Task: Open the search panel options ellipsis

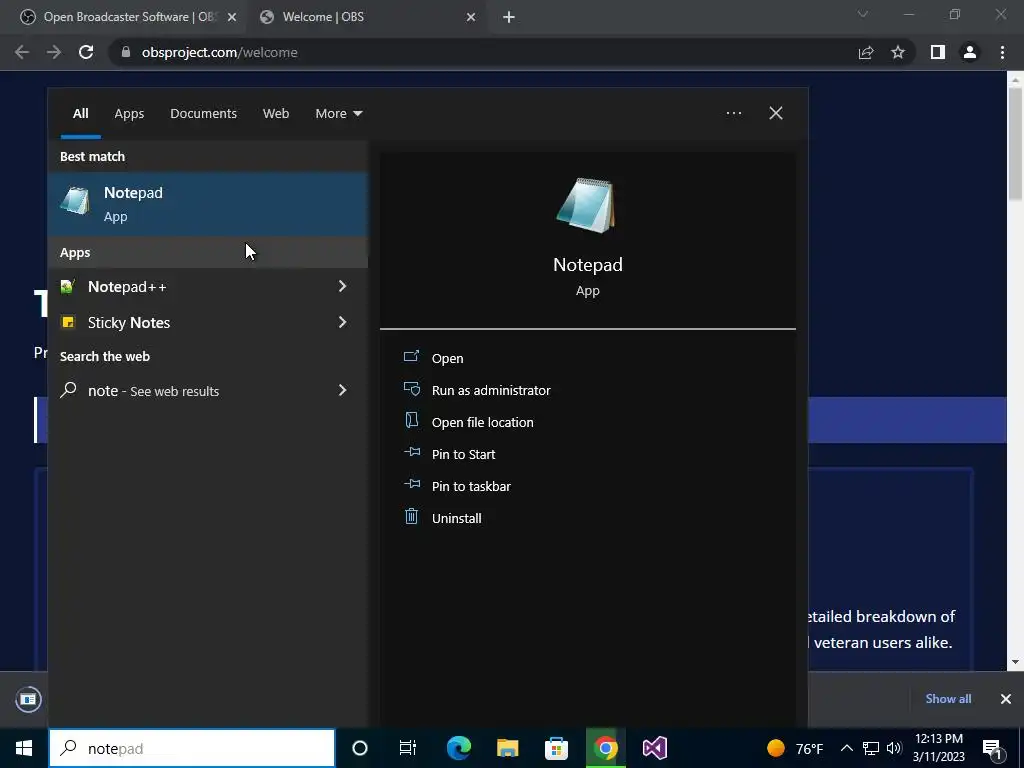Action: point(733,113)
